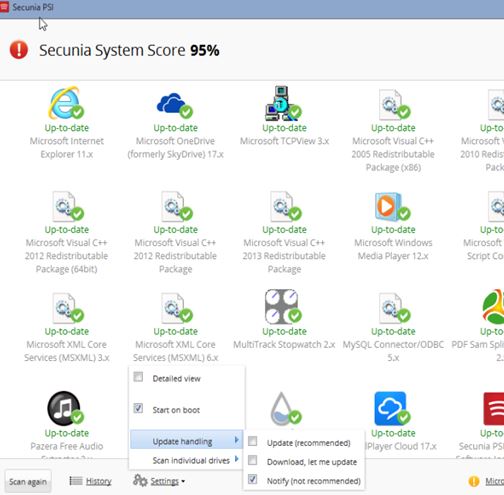Click Visual C++ 2012 Redistributable Package (non-64bit) icon

pos(176,206)
